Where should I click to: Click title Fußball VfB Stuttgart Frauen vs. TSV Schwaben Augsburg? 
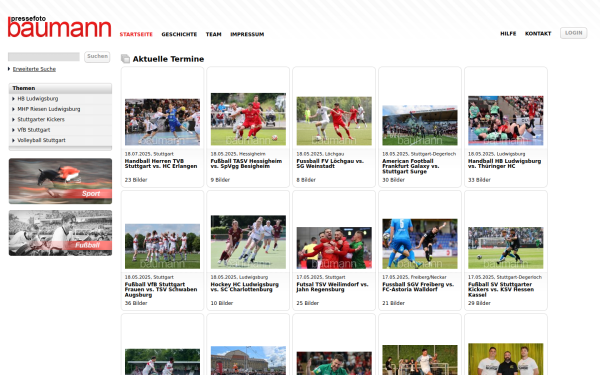pos(161,290)
